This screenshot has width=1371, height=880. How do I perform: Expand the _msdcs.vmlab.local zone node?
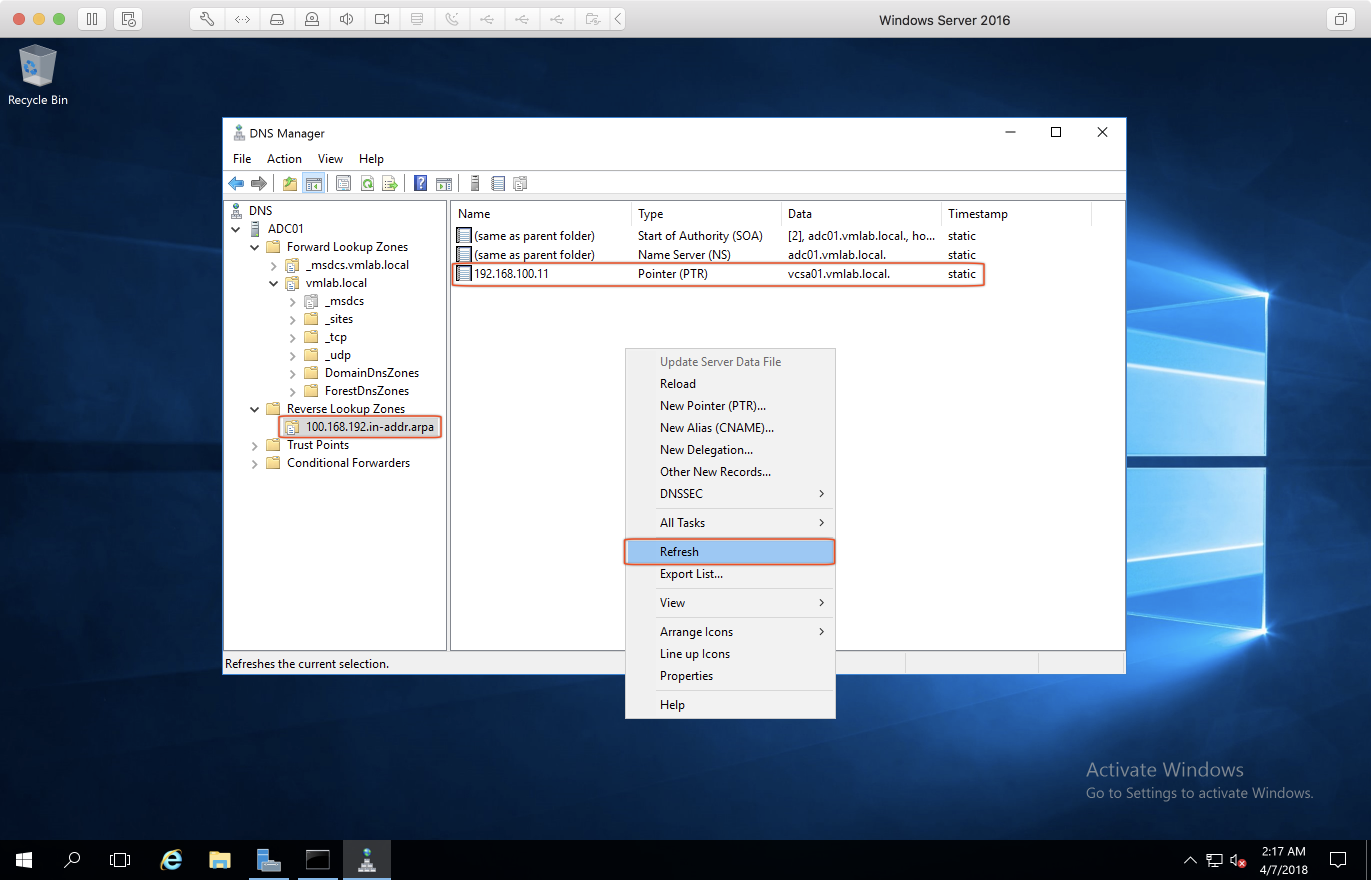(x=274, y=265)
